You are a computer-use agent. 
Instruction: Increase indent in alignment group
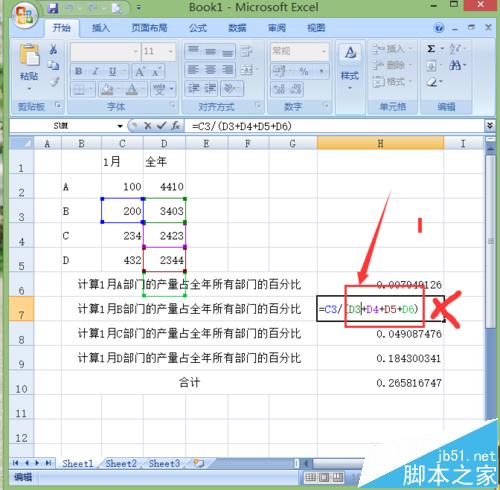[x=210, y=88]
